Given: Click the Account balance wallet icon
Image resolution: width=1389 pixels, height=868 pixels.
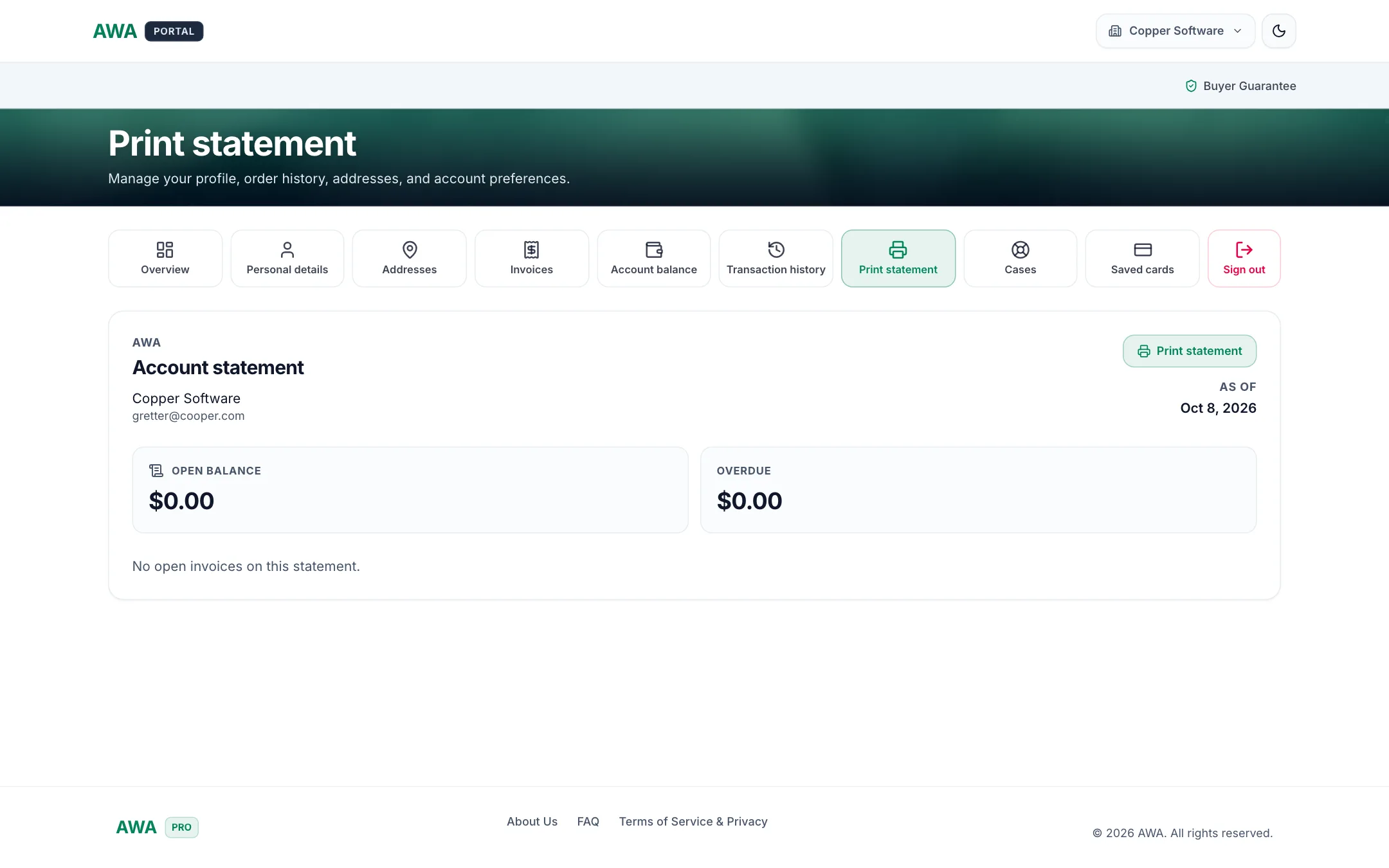Looking at the screenshot, I should (x=654, y=249).
